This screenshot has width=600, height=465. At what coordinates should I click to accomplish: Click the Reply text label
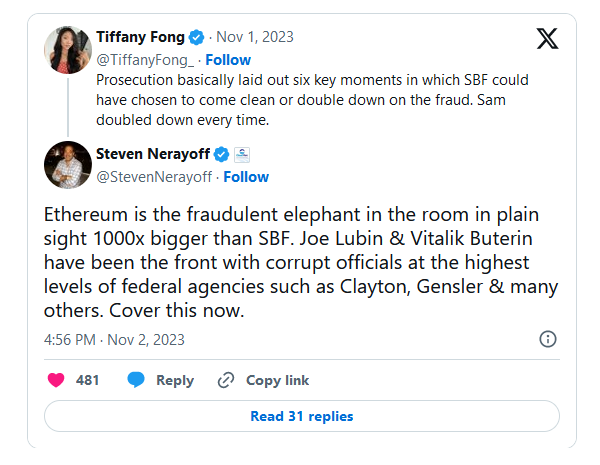(175, 380)
